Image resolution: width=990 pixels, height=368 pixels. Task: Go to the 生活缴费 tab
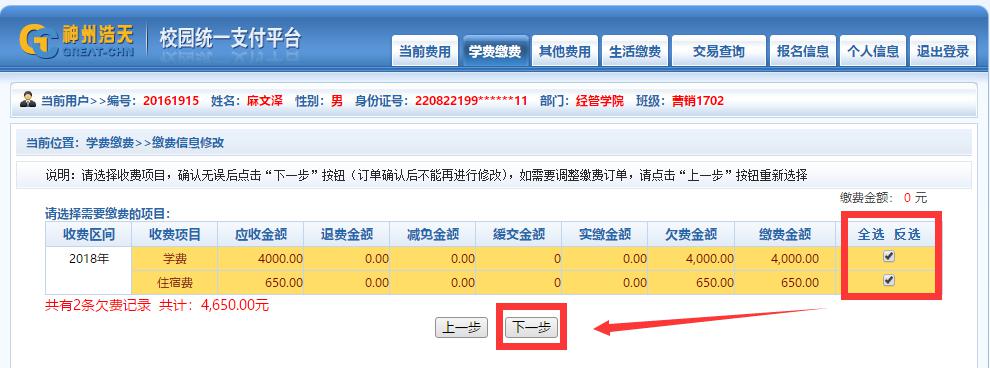tap(635, 51)
